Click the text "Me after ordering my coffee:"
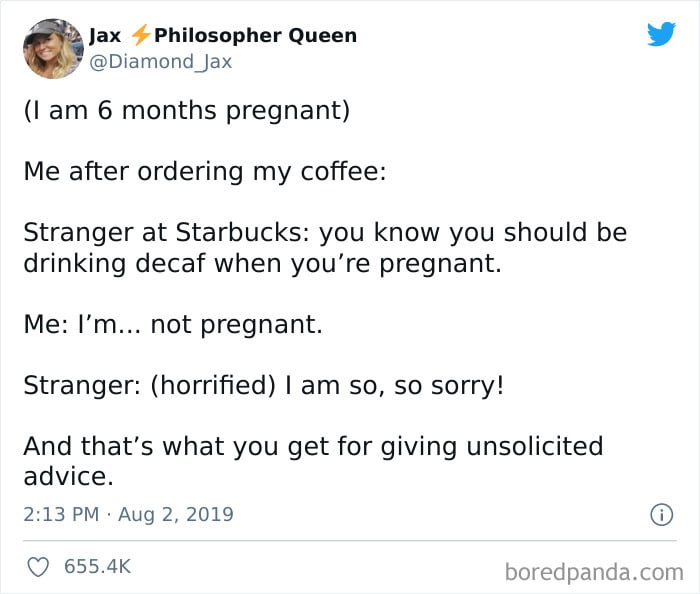700x594 pixels. (x=205, y=172)
